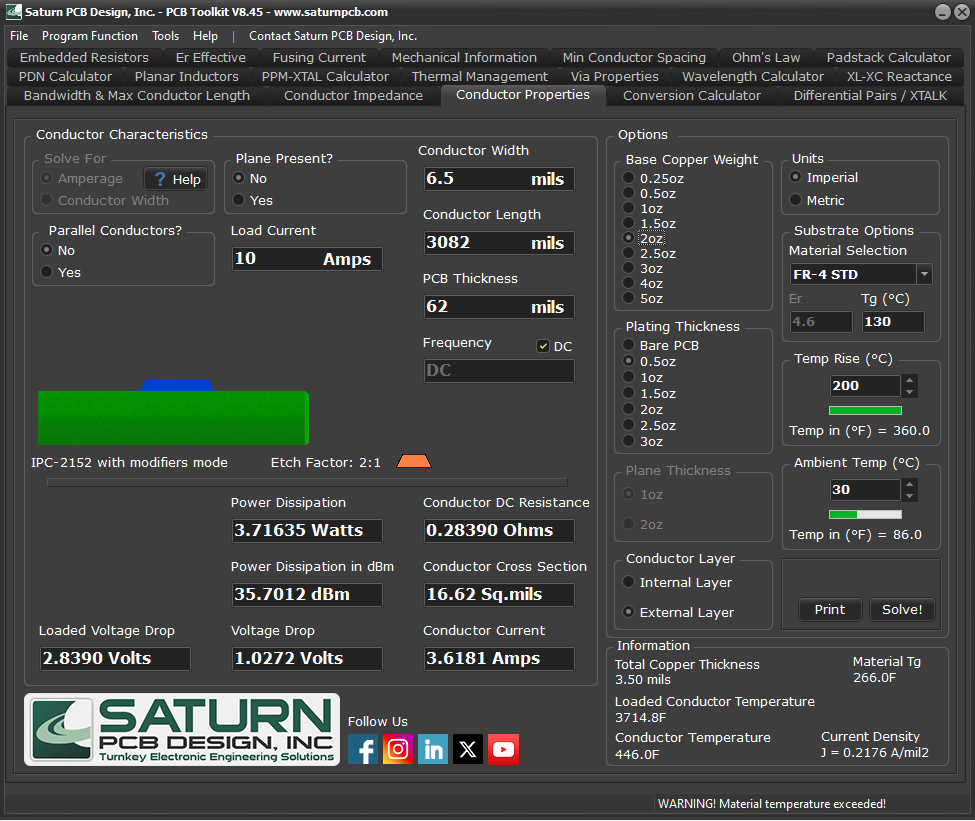This screenshot has height=821, width=975.
Task: Open the Ohm's Law tab
Action: pos(765,58)
